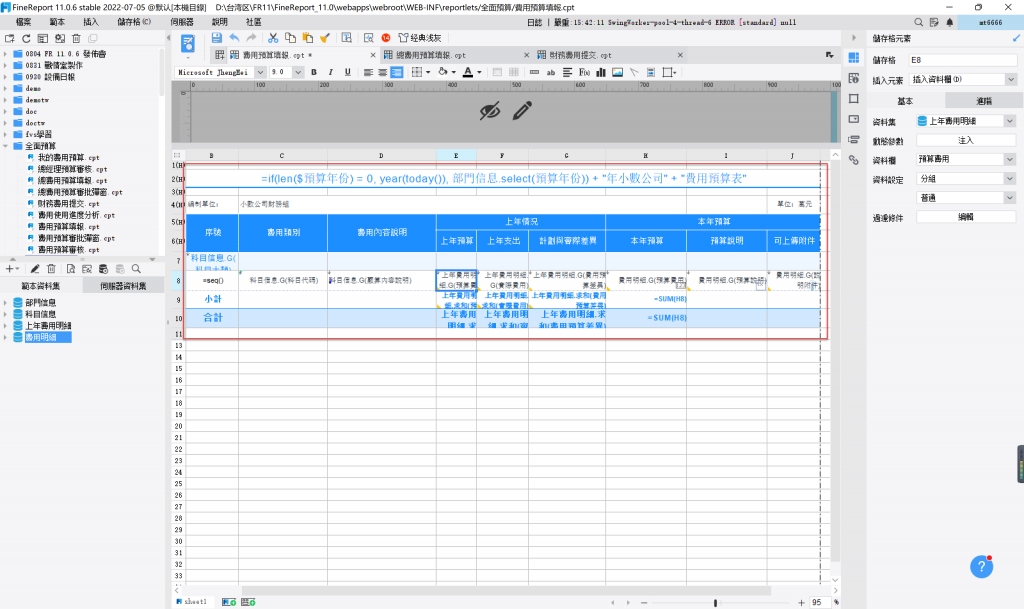Image resolution: width=1024 pixels, height=609 pixels.
Task: Refresh the template directory tree
Action: (x=26, y=39)
